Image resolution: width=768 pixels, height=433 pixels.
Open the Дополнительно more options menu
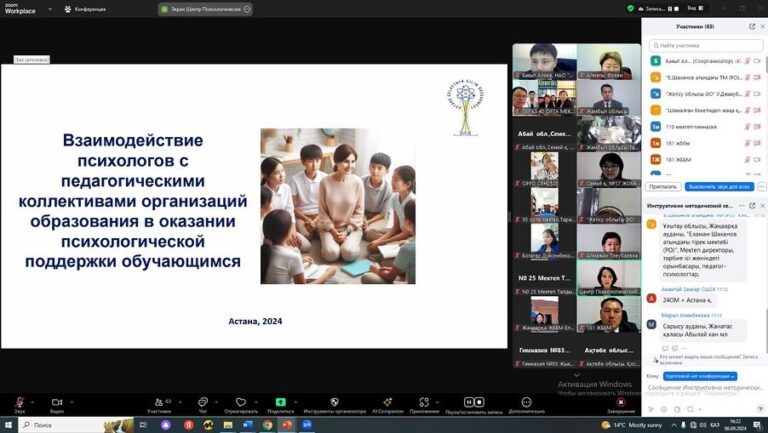tap(526, 402)
